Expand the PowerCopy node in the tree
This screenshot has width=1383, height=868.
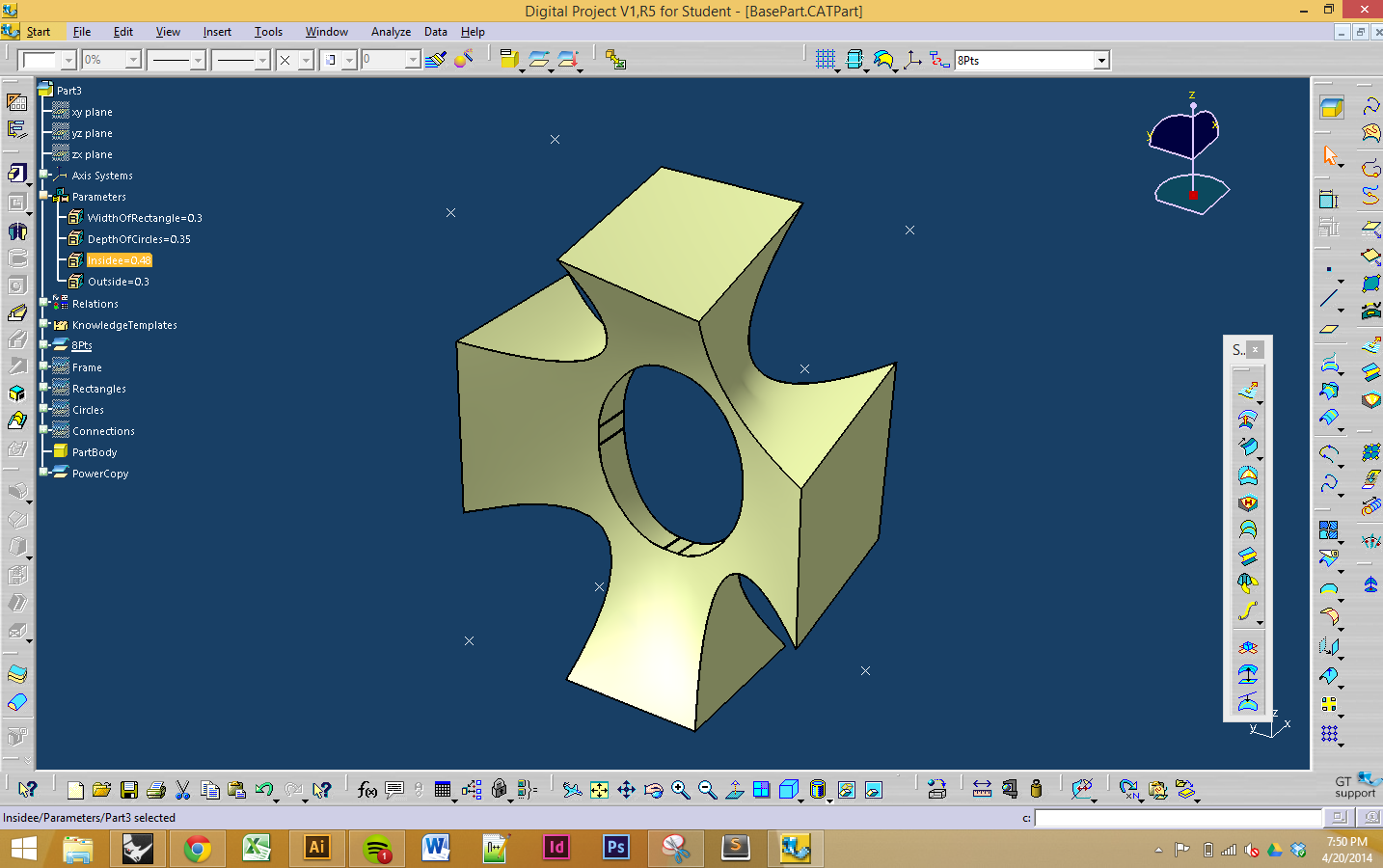click(x=43, y=473)
